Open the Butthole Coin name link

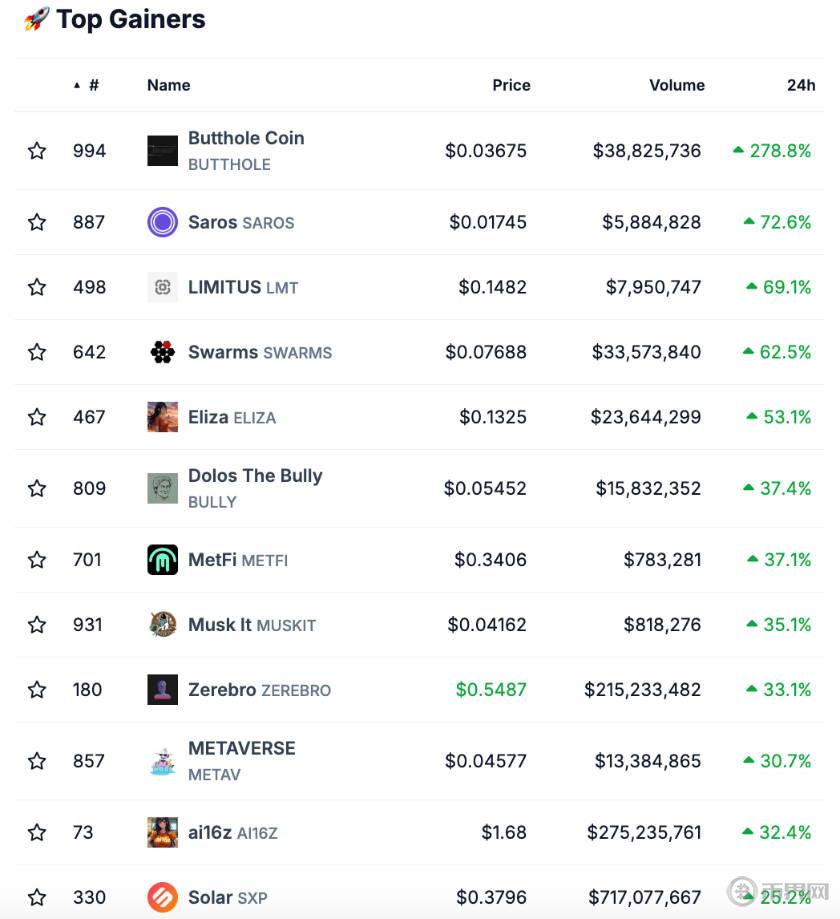(246, 138)
